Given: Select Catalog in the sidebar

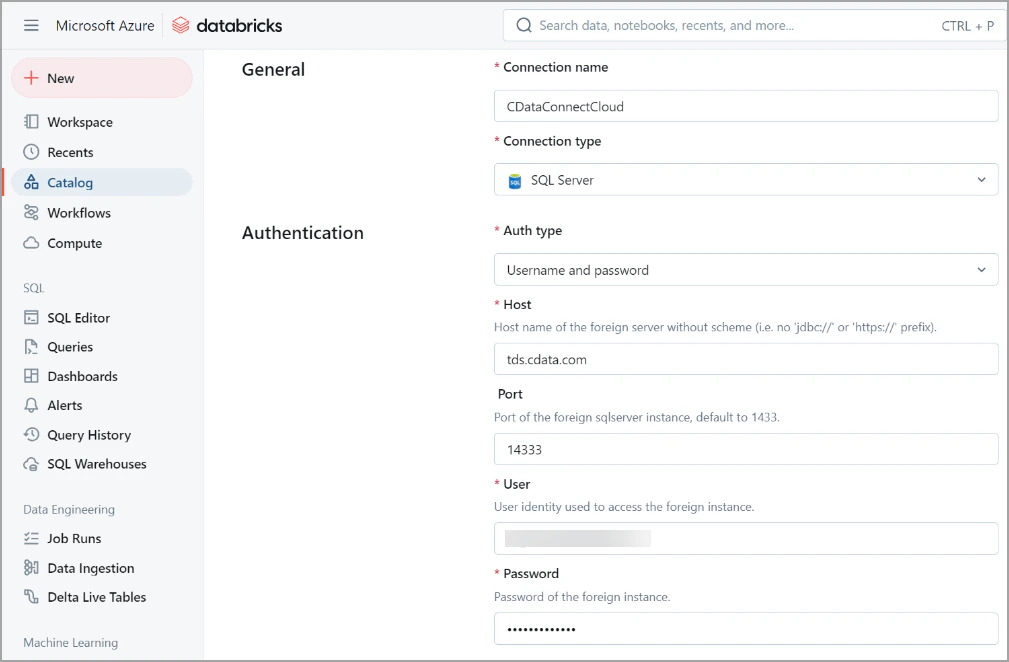Looking at the screenshot, I should (x=102, y=182).
